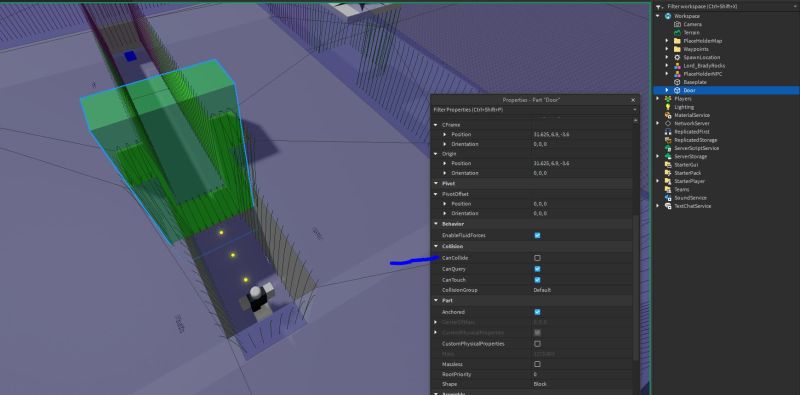Screen dimensions: 800x395
Task: Disable the EnableFluidForces checkbox
Action: click(x=537, y=235)
